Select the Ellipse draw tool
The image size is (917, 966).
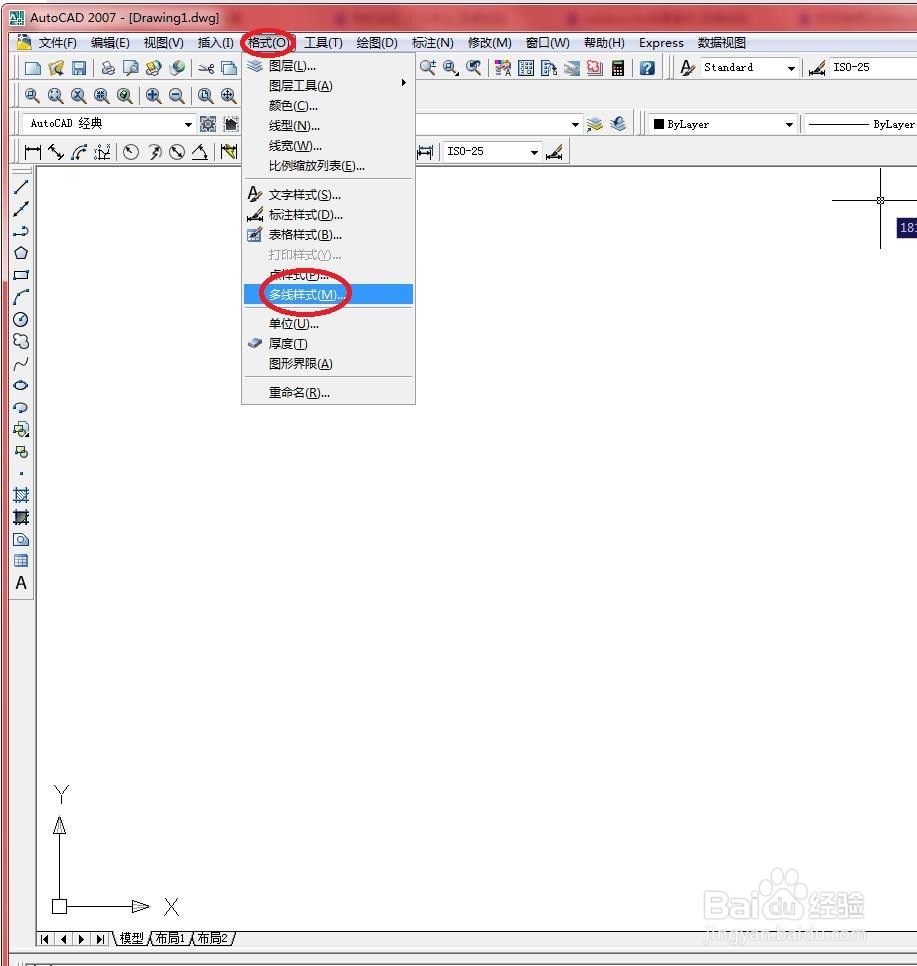pos(21,385)
